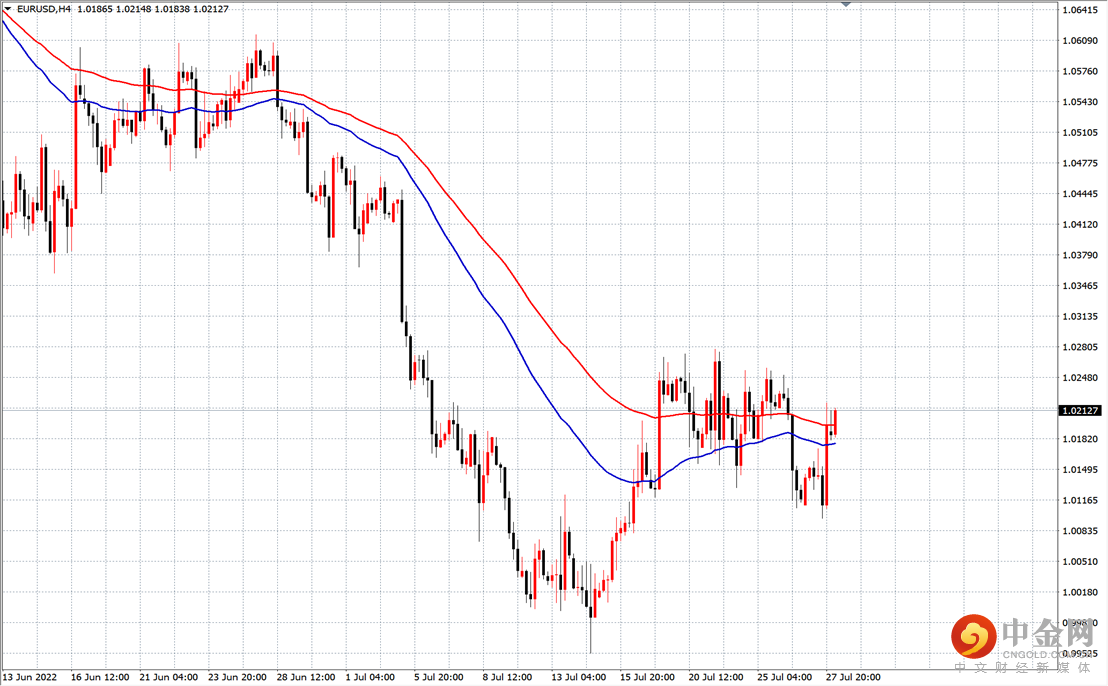Click the 16 Jun 12:00 time label

tap(100, 677)
